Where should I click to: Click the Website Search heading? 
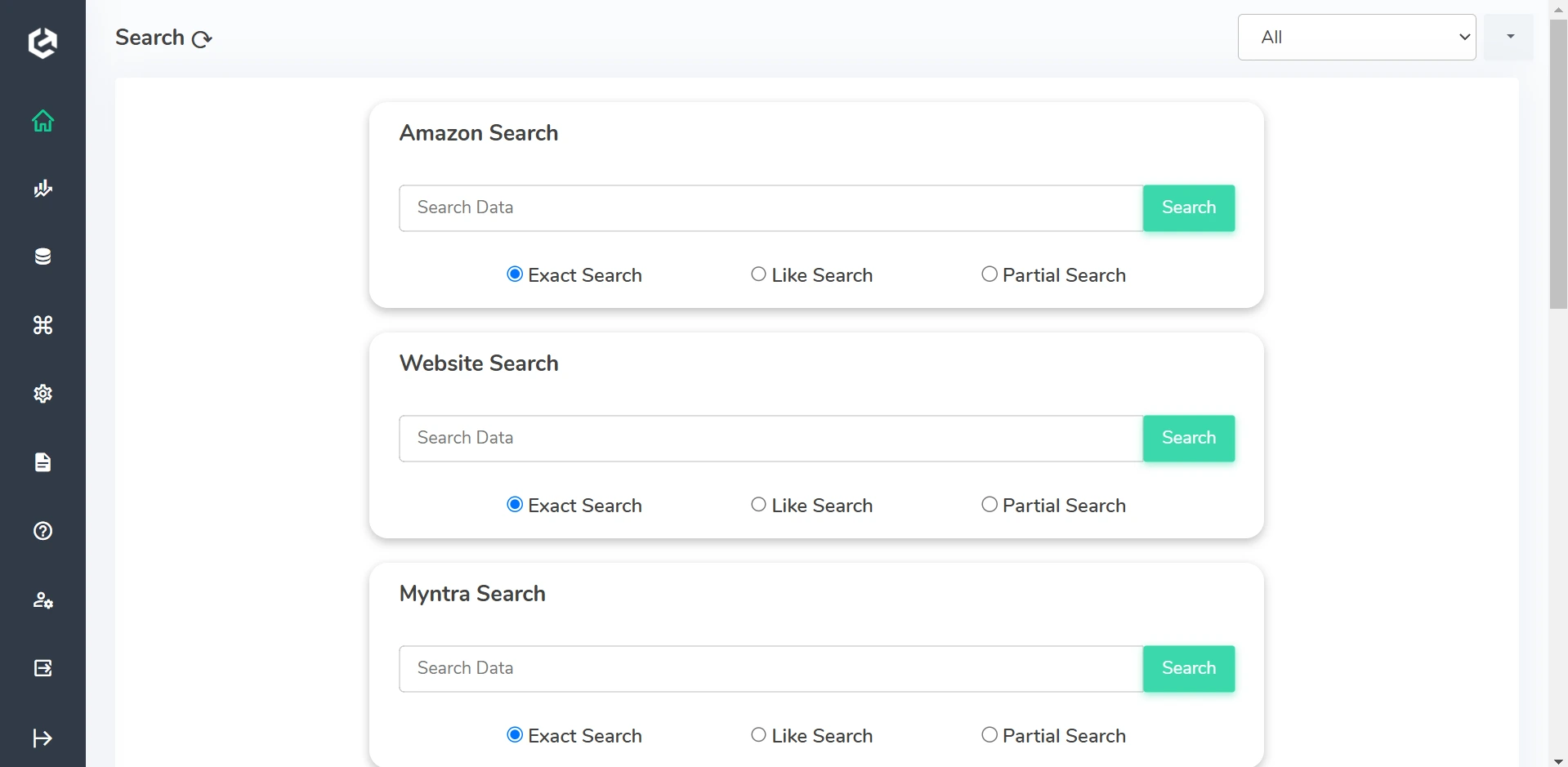(x=479, y=363)
